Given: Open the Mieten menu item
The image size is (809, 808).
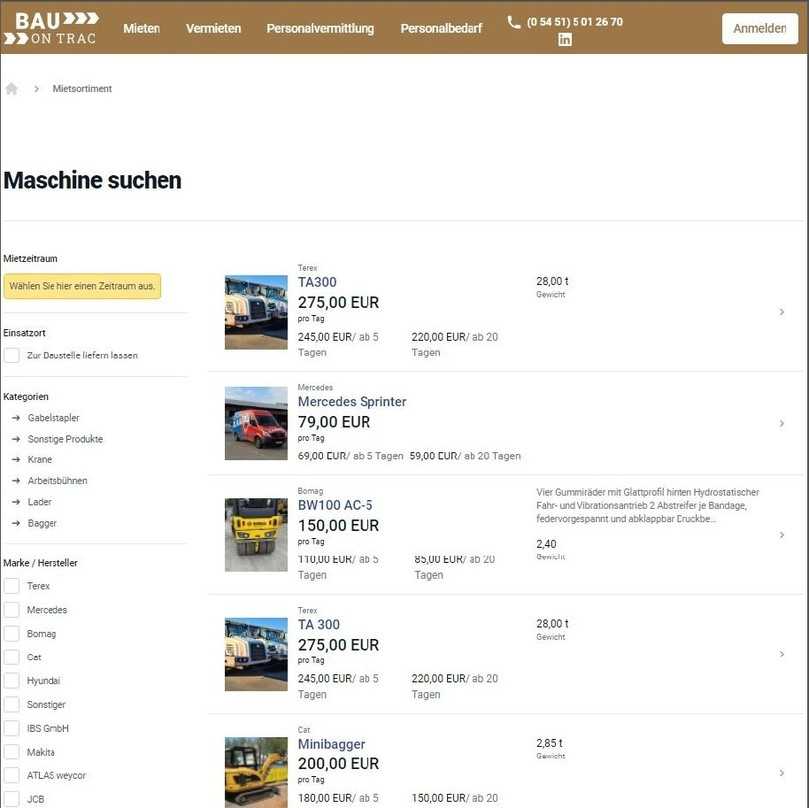Looking at the screenshot, I should click(x=141, y=29).
